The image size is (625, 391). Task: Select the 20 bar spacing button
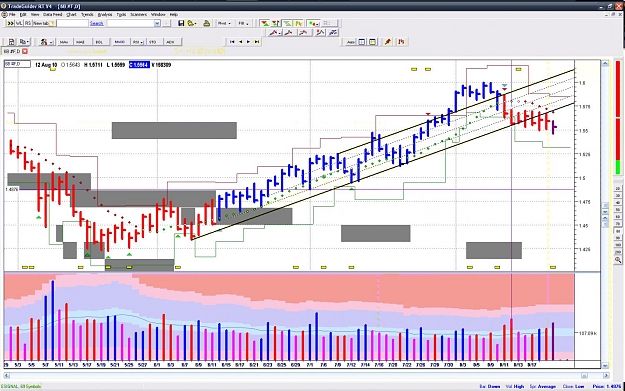[x=618, y=189]
